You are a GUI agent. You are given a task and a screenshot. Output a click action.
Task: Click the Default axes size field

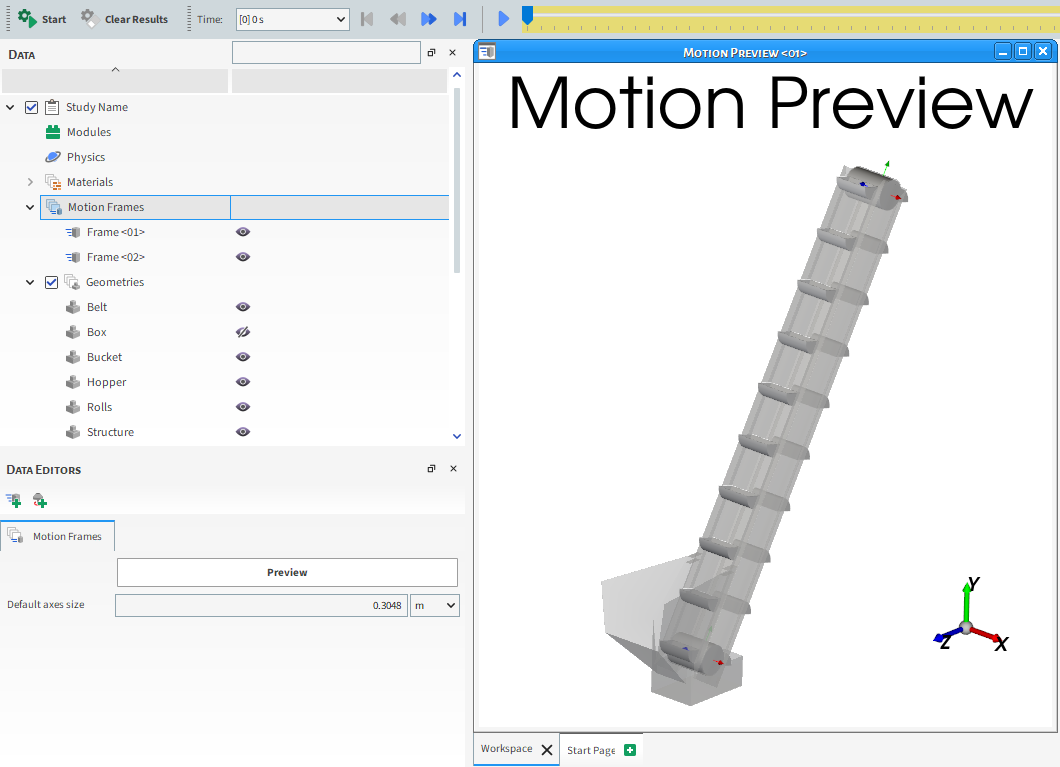pos(261,605)
